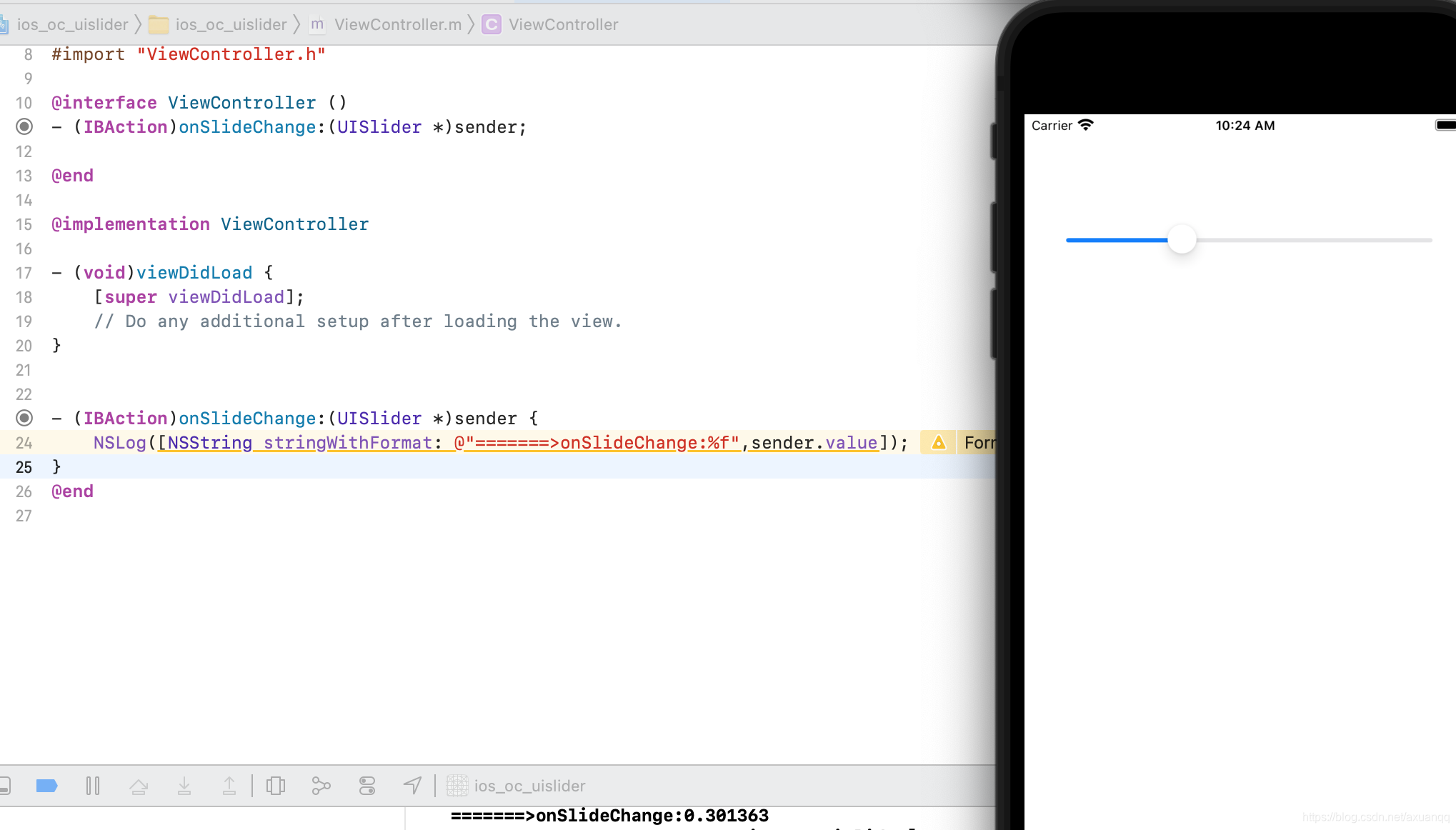The height and width of the screenshot is (830, 1456).
Task: Click IBAction connection circle at line 23
Action: (x=24, y=419)
